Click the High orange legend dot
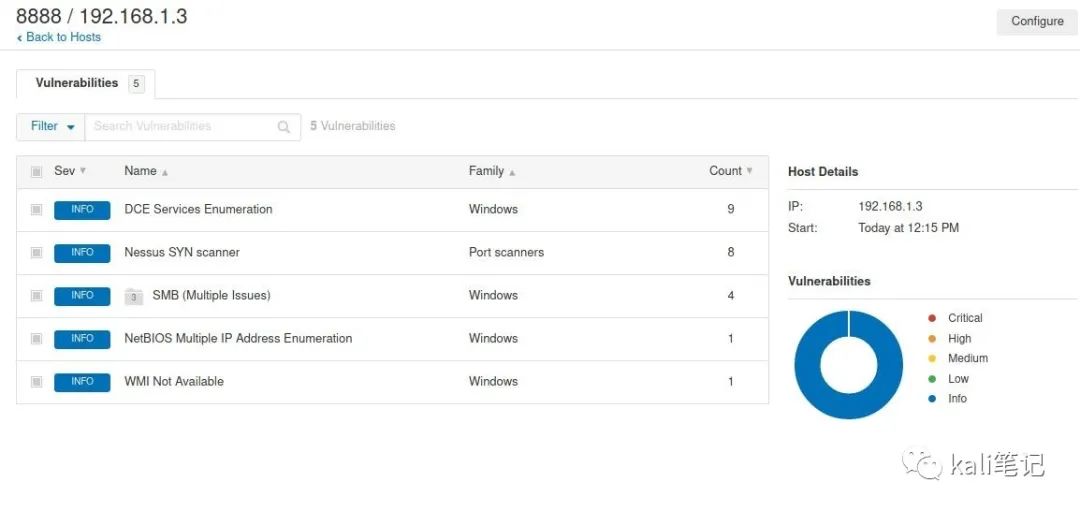 [x=932, y=339]
